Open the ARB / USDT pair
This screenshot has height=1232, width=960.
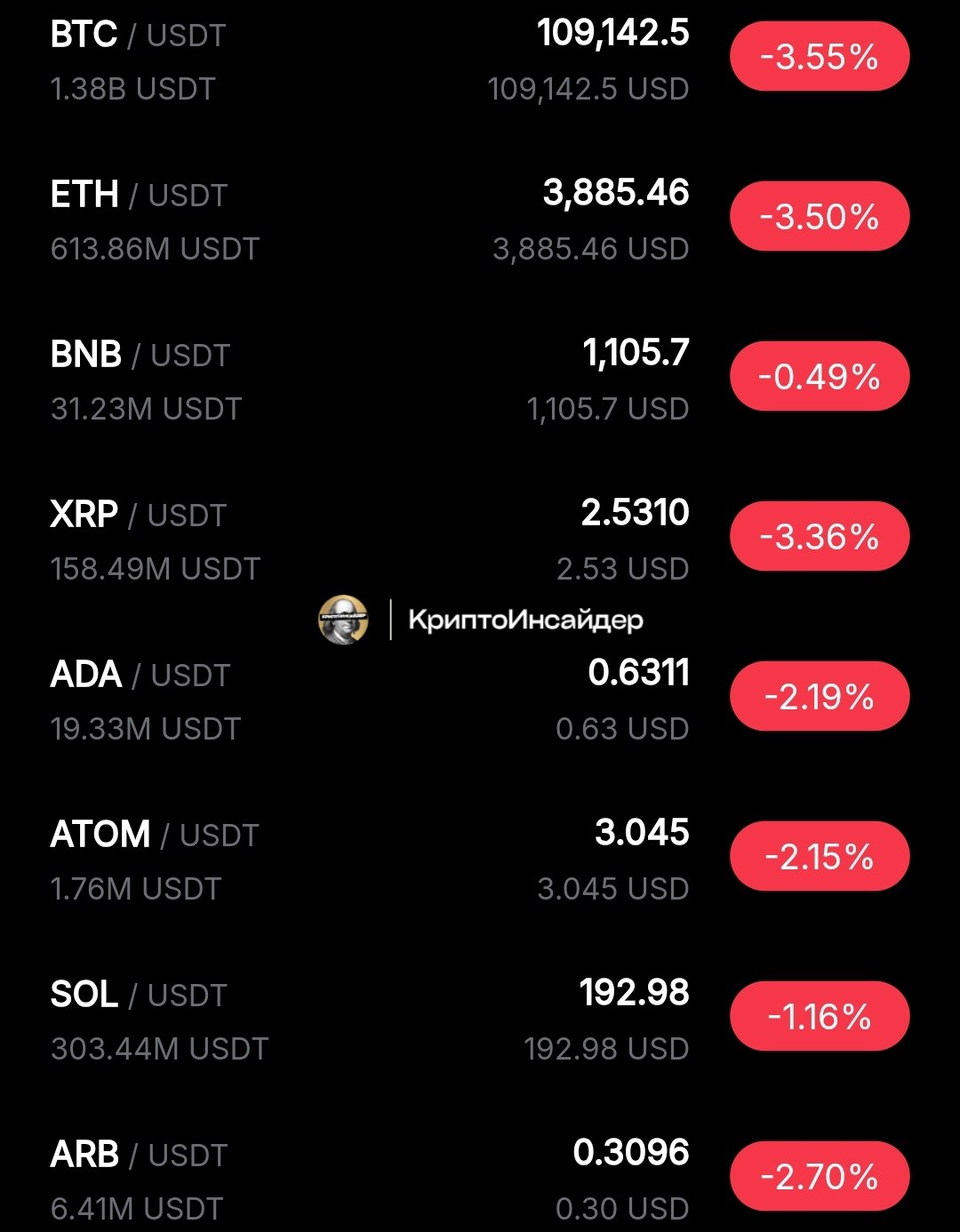140,1156
